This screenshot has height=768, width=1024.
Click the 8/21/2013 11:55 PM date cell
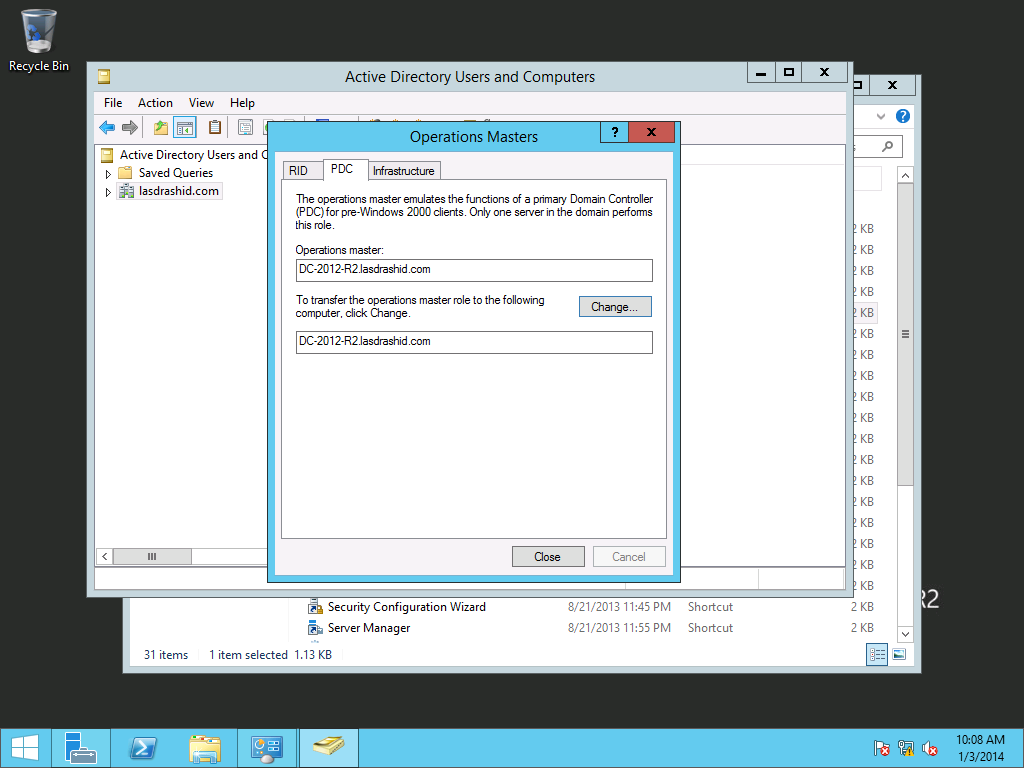pos(619,628)
